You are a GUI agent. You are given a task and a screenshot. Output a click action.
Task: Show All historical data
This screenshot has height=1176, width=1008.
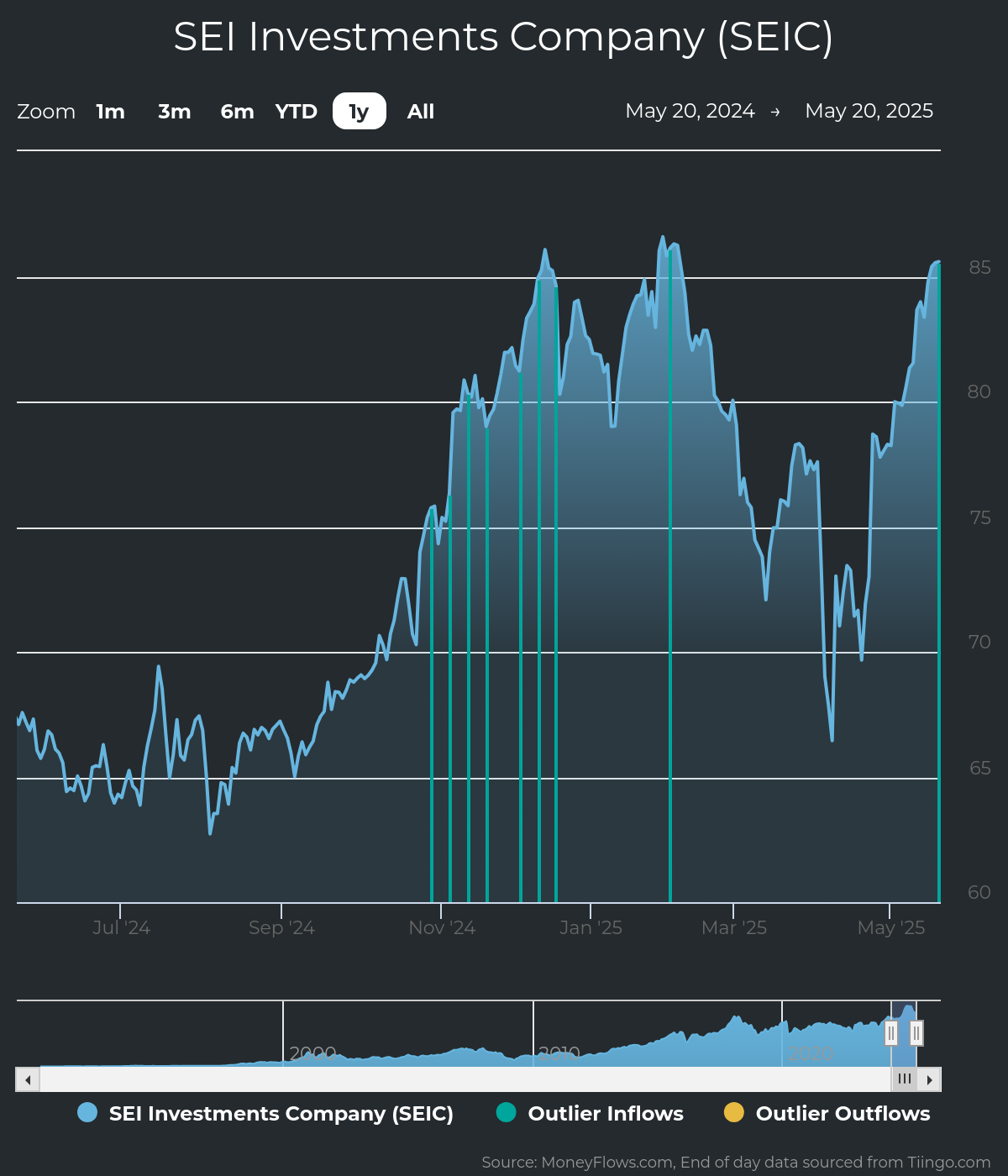point(421,112)
